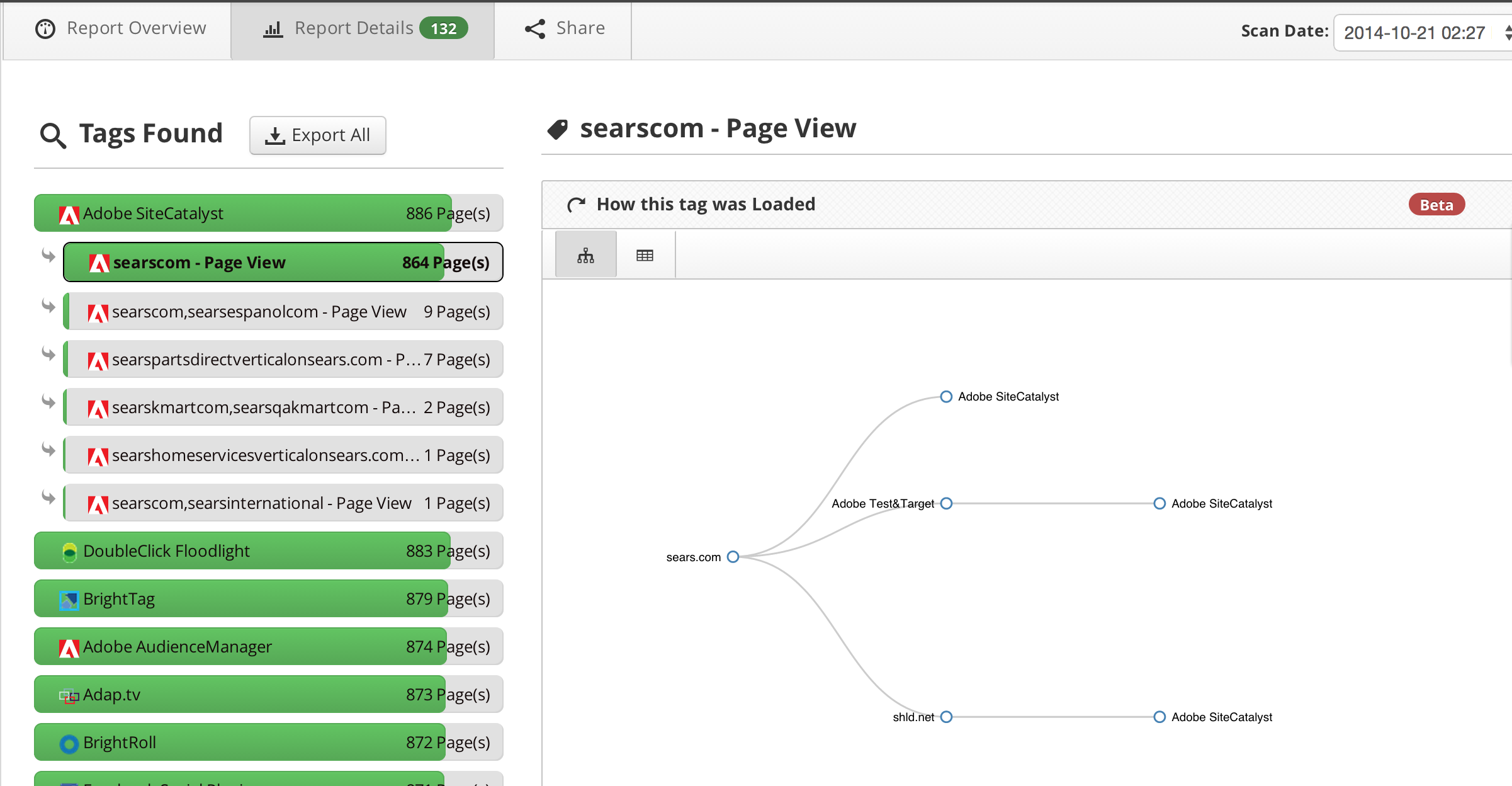The height and width of the screenshot is (786, 1512).
Task: Select searspartsdirectverticalonsears.com row
Action: tap(283, 359)
